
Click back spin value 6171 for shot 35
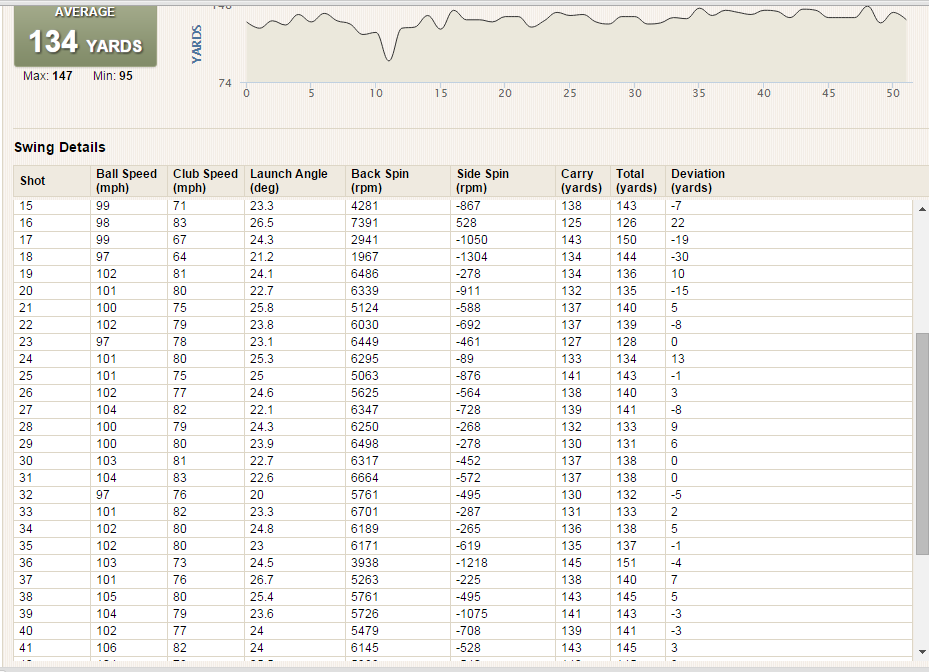(364, 546)
